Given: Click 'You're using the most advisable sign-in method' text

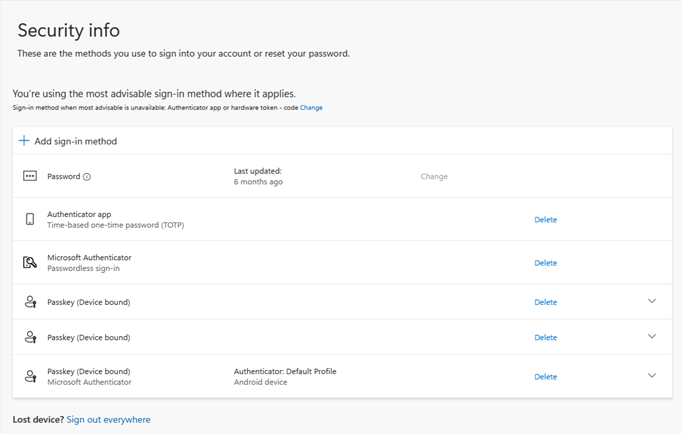Looking at the screenshot, I should click(x=154, y=93).
